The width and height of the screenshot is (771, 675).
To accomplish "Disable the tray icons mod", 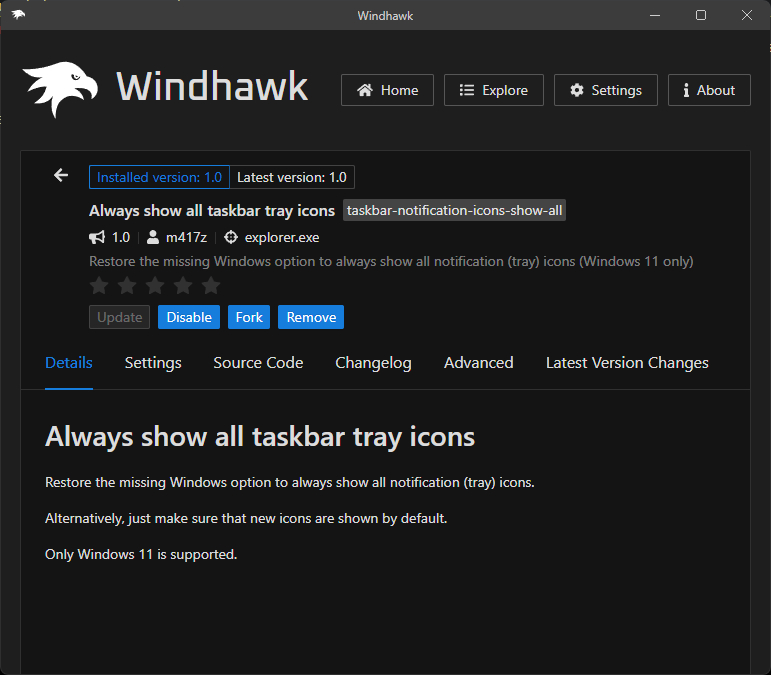I will pyautogui.click(x=189, y=317).
